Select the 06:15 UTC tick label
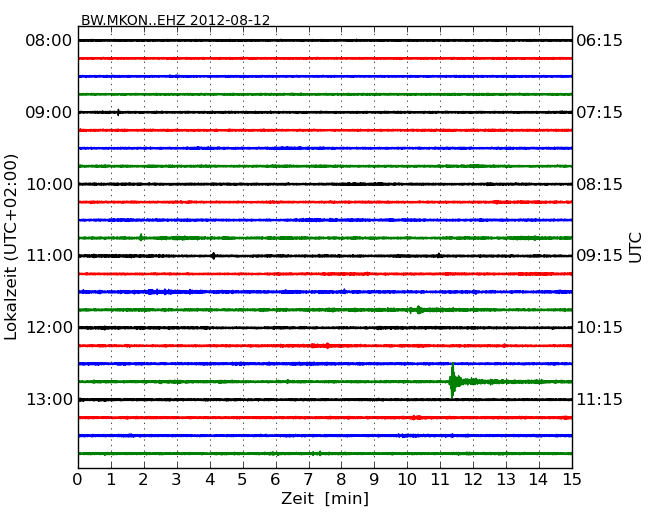This screenshot has height=520, width=650. (599, 41)
